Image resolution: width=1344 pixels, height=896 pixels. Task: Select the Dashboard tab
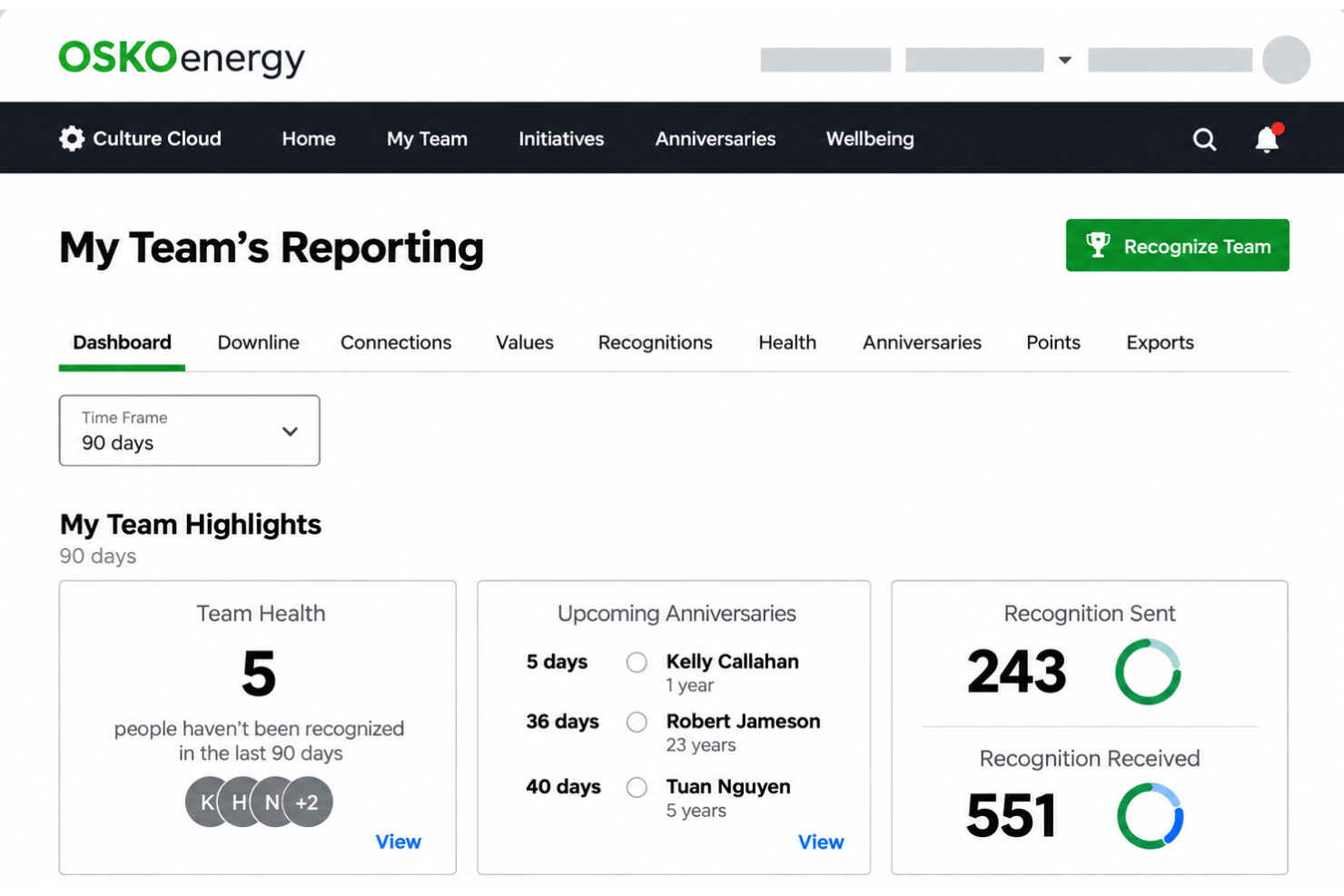click(122, 342)
